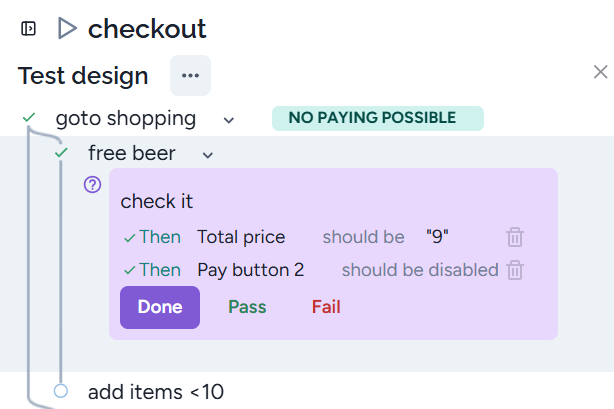Click the question mark icon beside check it
The image size is (614, 409).
(93, 184)
